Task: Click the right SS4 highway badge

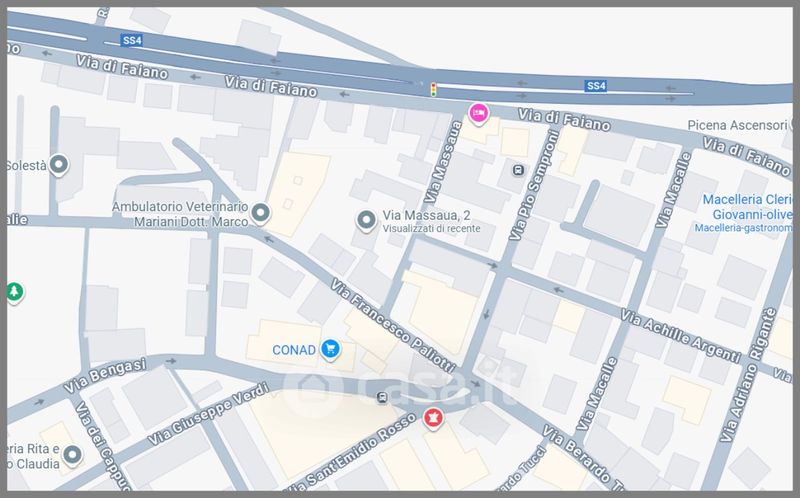Action: (596, 86)
